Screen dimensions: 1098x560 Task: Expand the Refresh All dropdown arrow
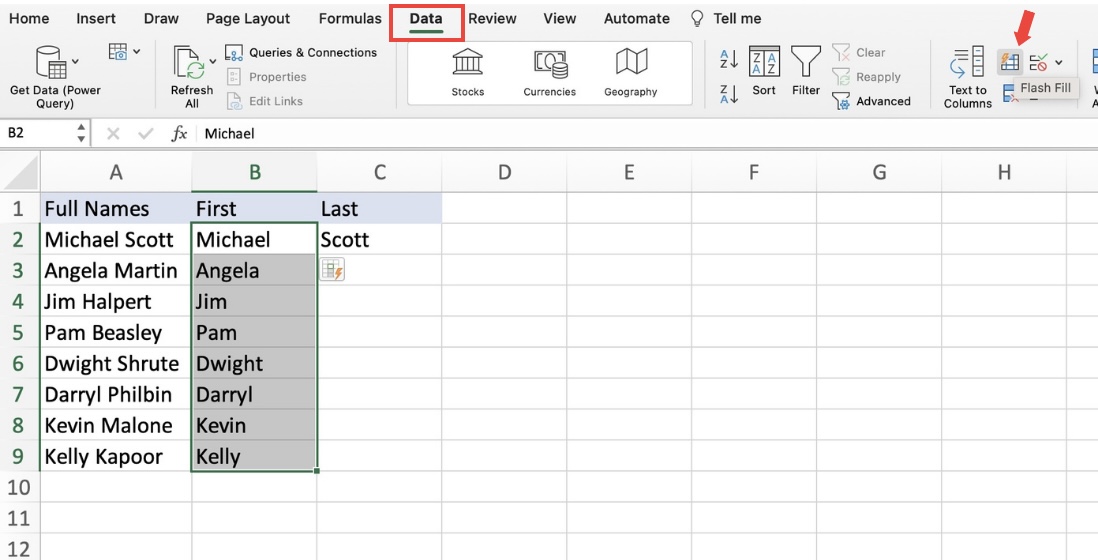(x=213, y=62)
